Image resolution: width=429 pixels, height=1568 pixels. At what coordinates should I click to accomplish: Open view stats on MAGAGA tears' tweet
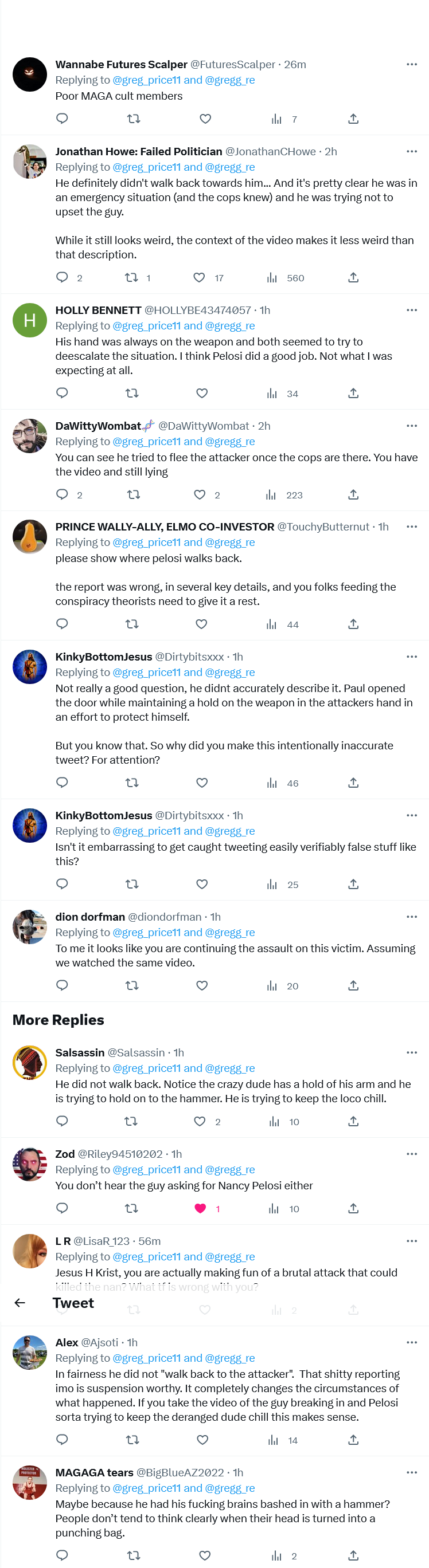point(276,1555)
